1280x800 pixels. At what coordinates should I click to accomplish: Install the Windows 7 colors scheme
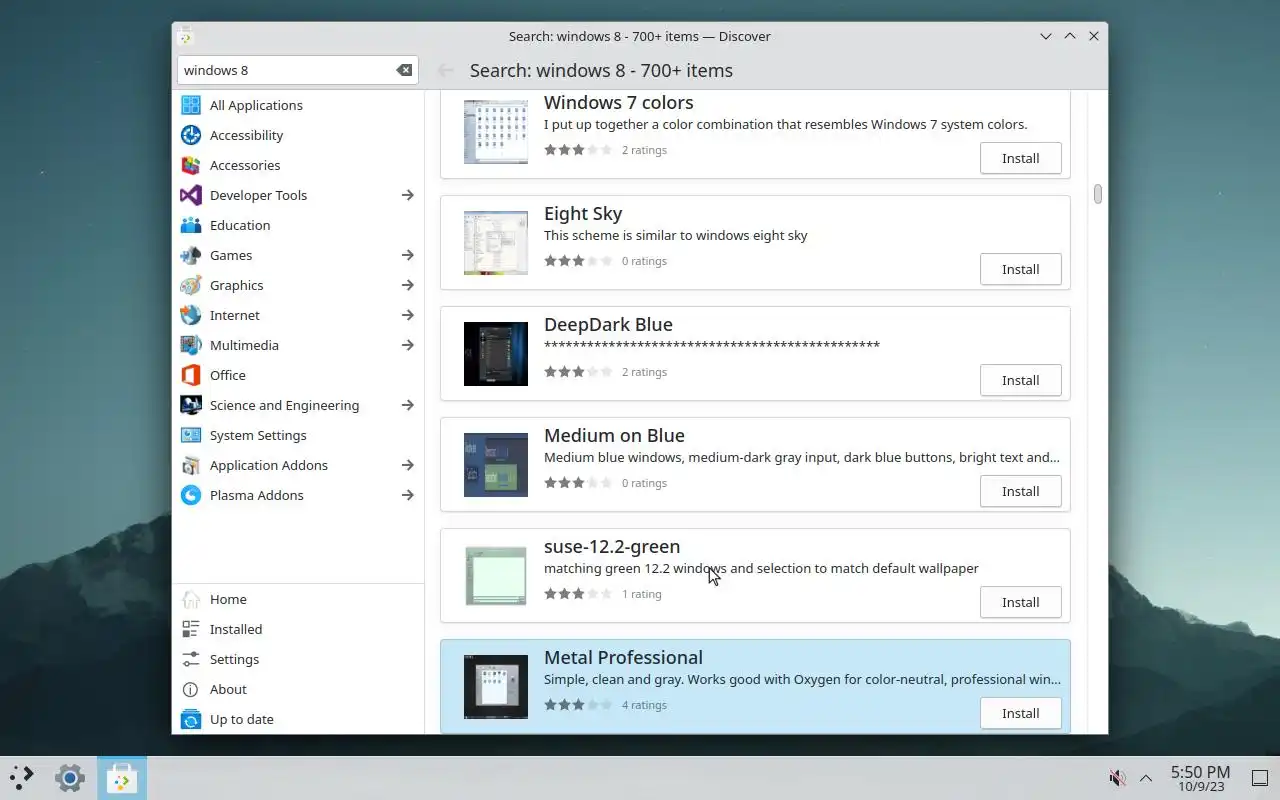tap(1020, 158)
